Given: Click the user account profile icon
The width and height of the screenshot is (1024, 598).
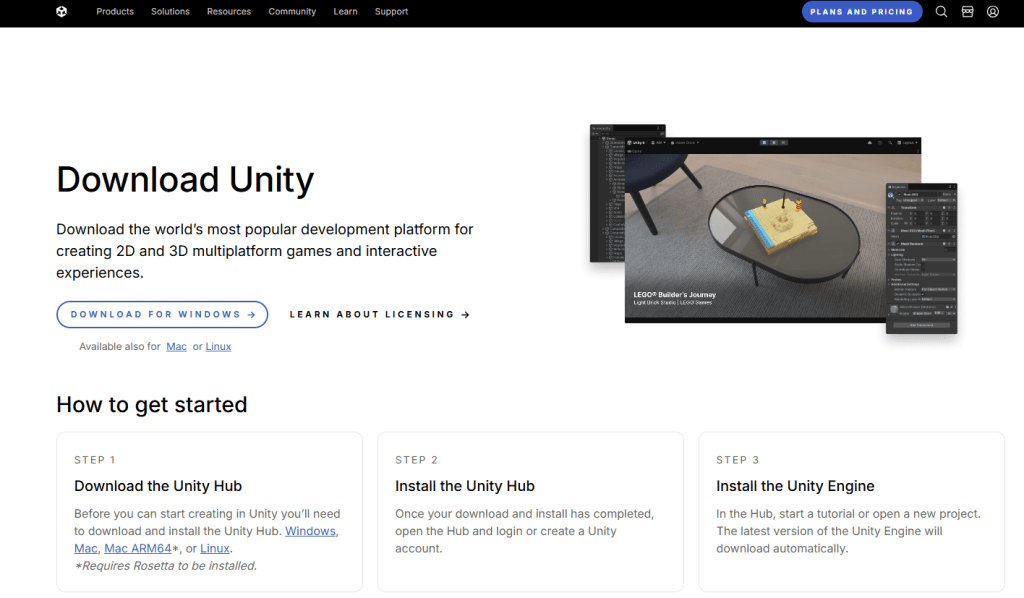Looking at the screenshot, I should coord(993,12).
